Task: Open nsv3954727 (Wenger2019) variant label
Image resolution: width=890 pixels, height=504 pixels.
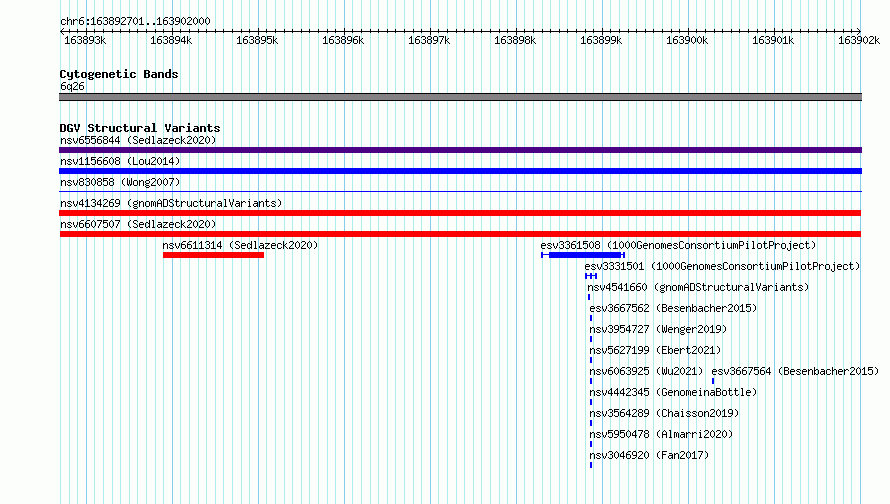Action: pos(658,329)
